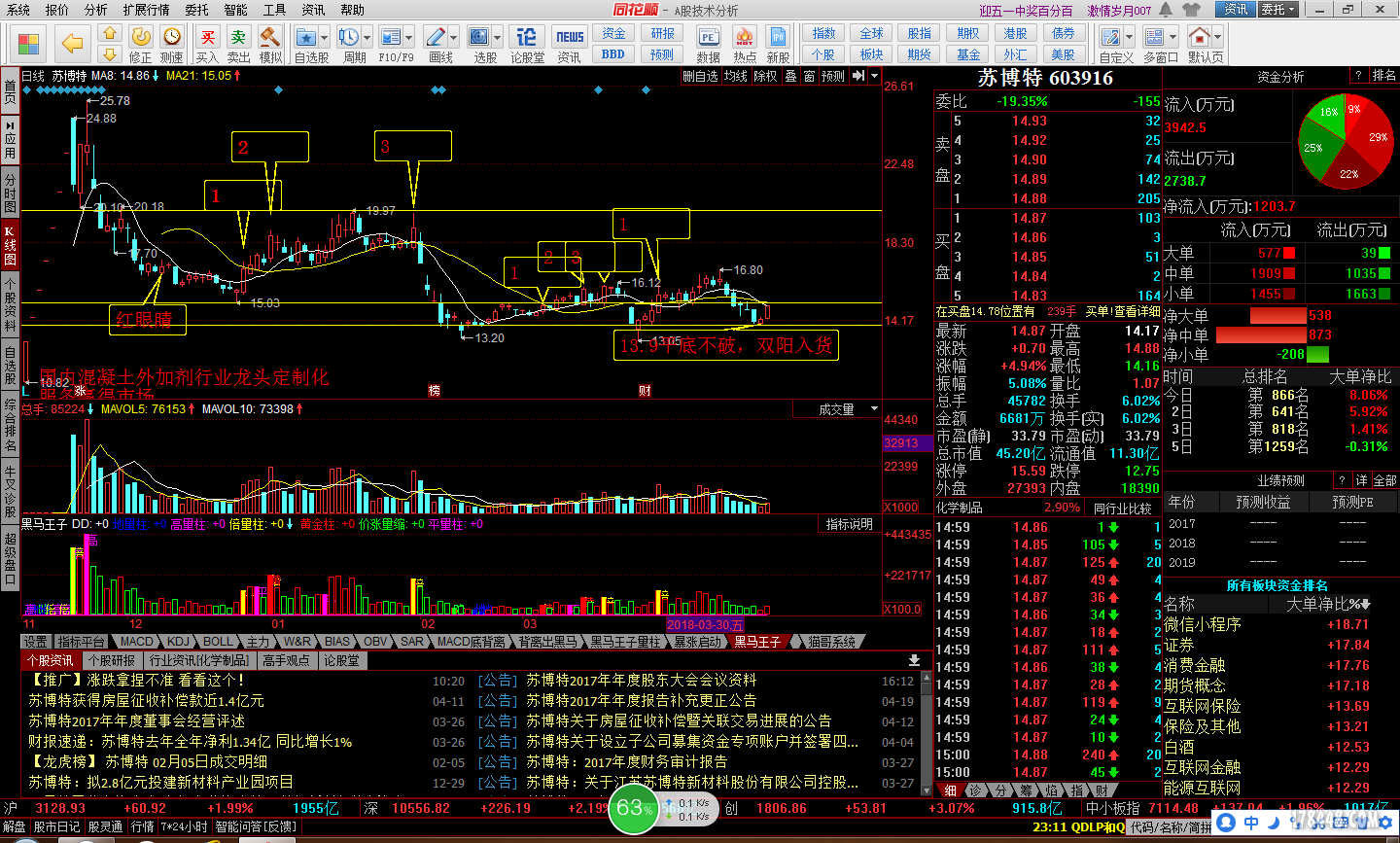The image size is (1400, 843).
Task: Select the 画线 pencil drawing tool
Action: tap(435, 37)
